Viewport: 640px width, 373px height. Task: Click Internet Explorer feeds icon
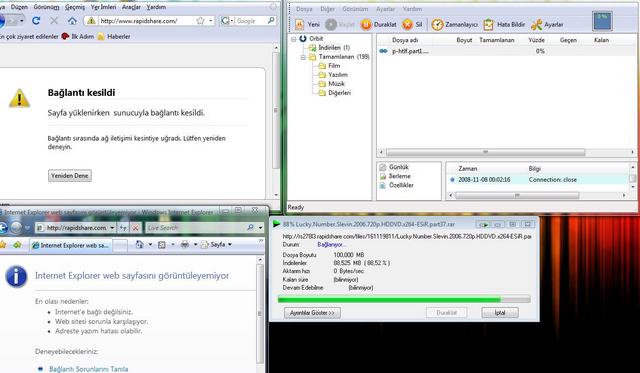(162, 244)
